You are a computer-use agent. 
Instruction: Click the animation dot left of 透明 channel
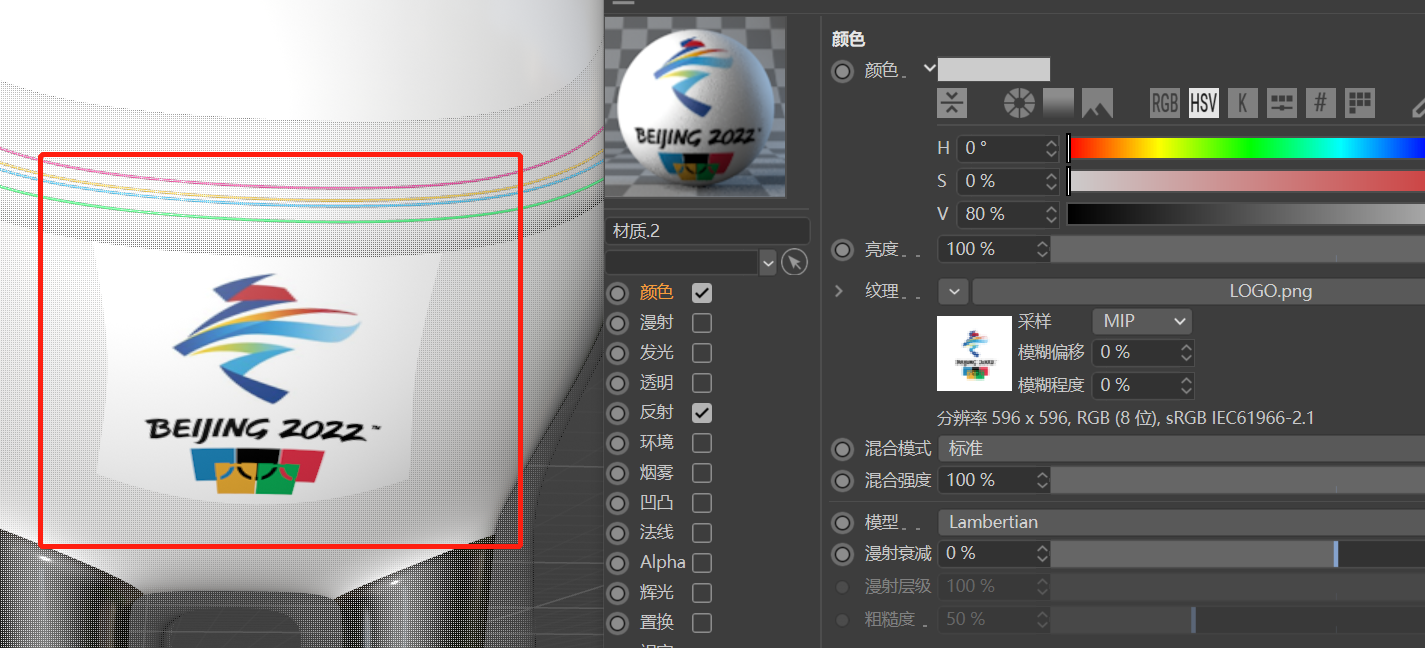[618, 383]
